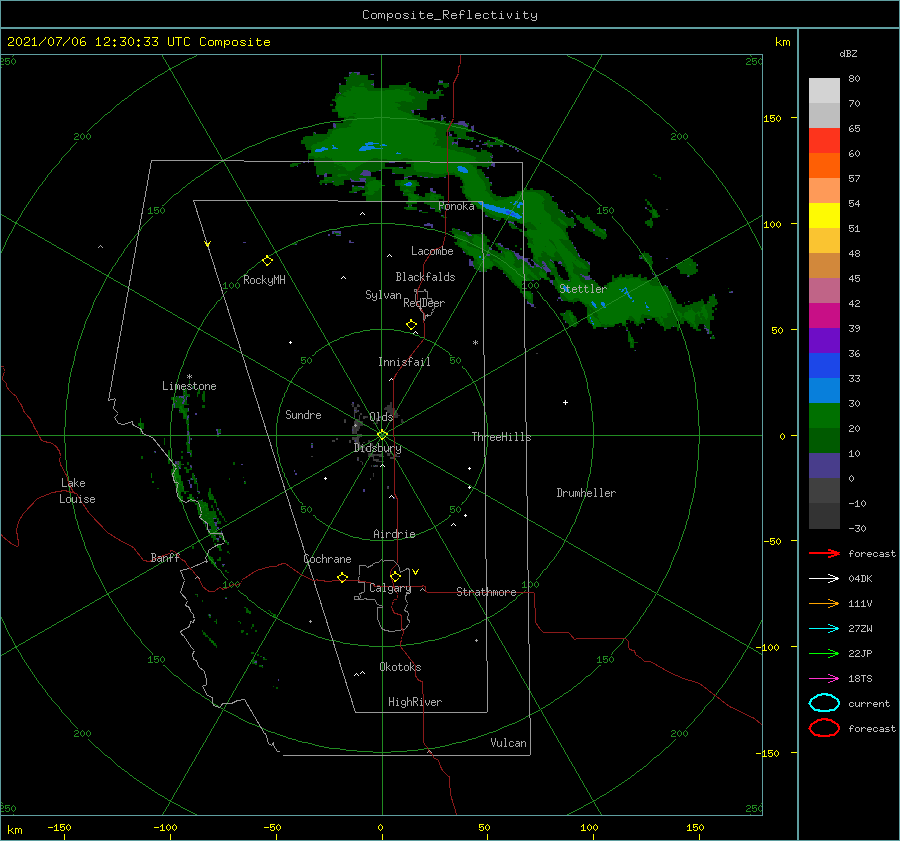The width and height of the screenshot is (900, 841).
Task: Click the purple swatch between 39 and 36 dBZ
Action: point(824,341)
